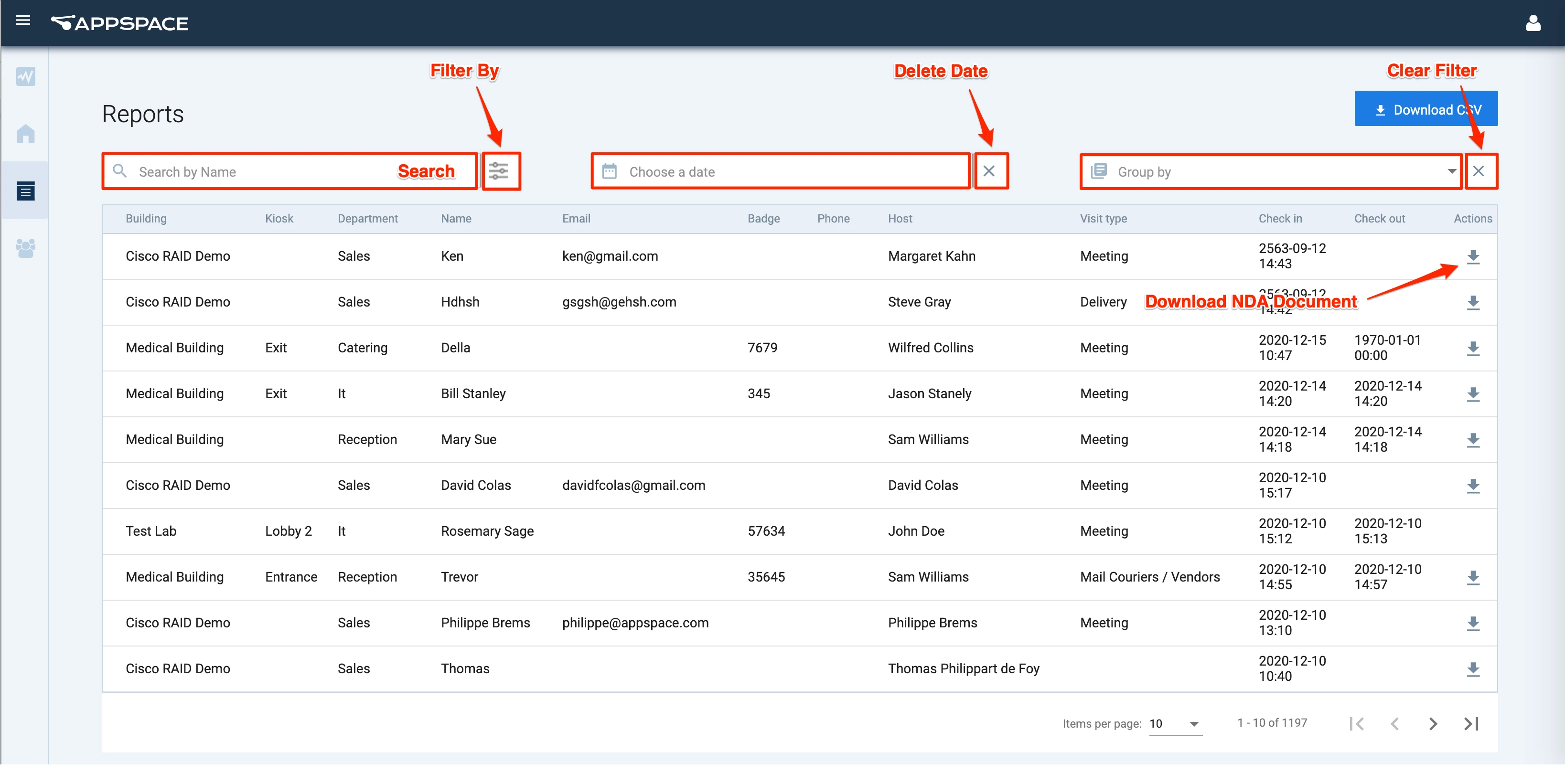Select the Reports list sidebar icon

(x=25, y=191)
